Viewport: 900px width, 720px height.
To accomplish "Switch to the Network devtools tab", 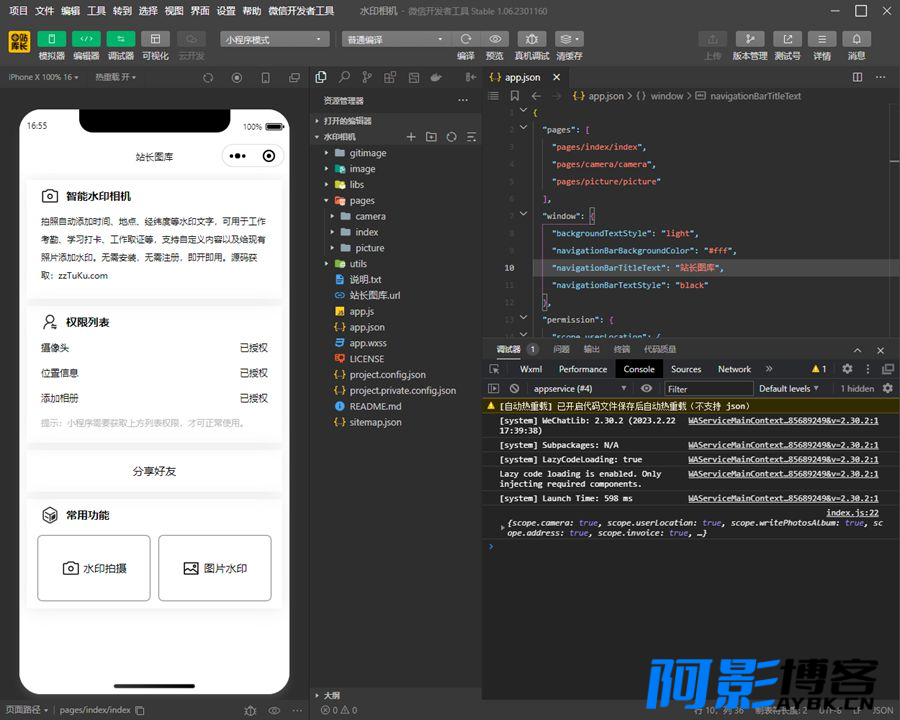I will coord(734,369).
